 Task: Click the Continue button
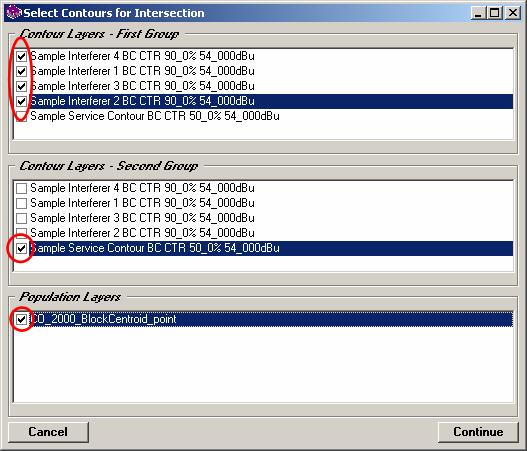tap(478, 432)
